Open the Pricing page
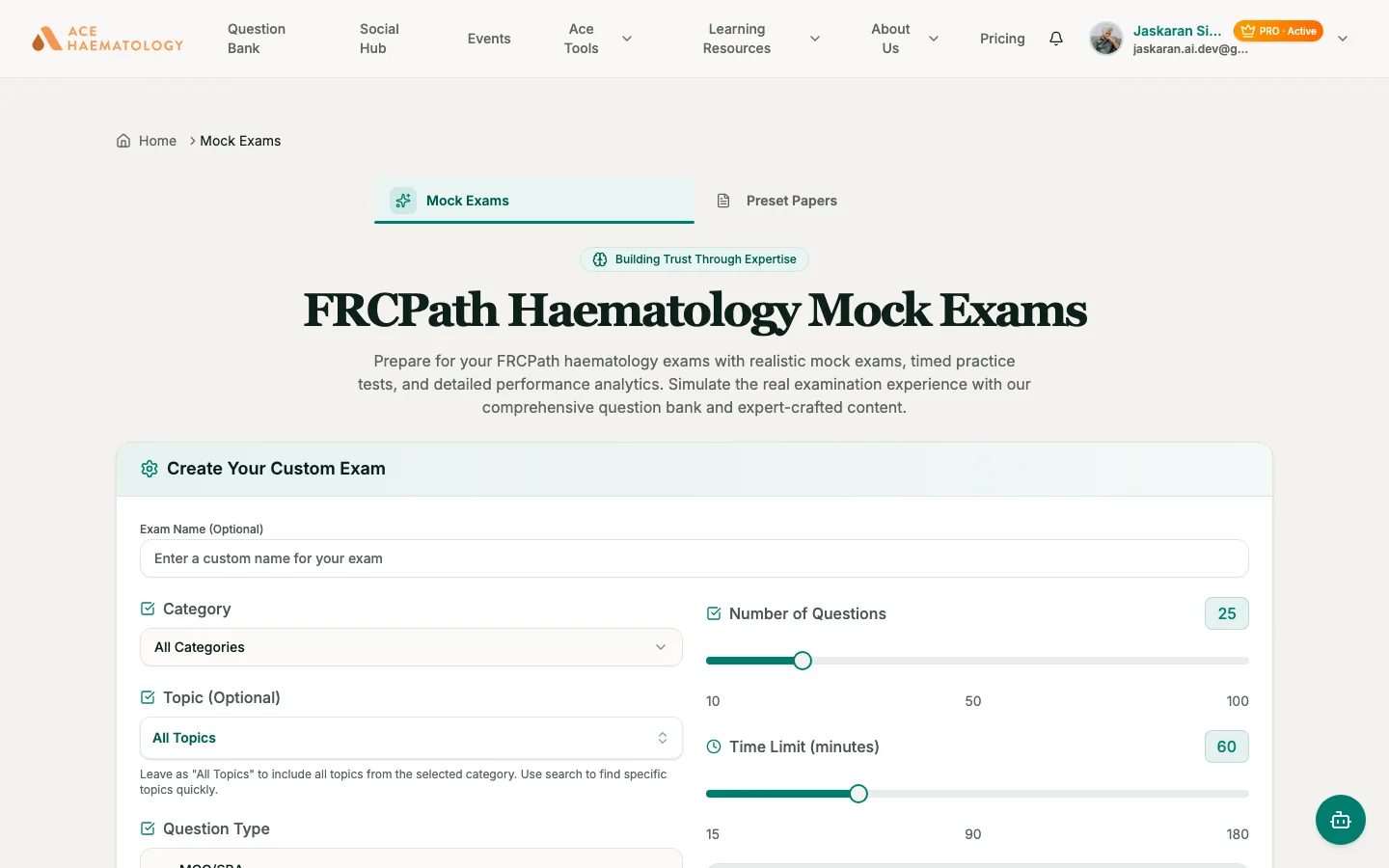 [1002, 39]
